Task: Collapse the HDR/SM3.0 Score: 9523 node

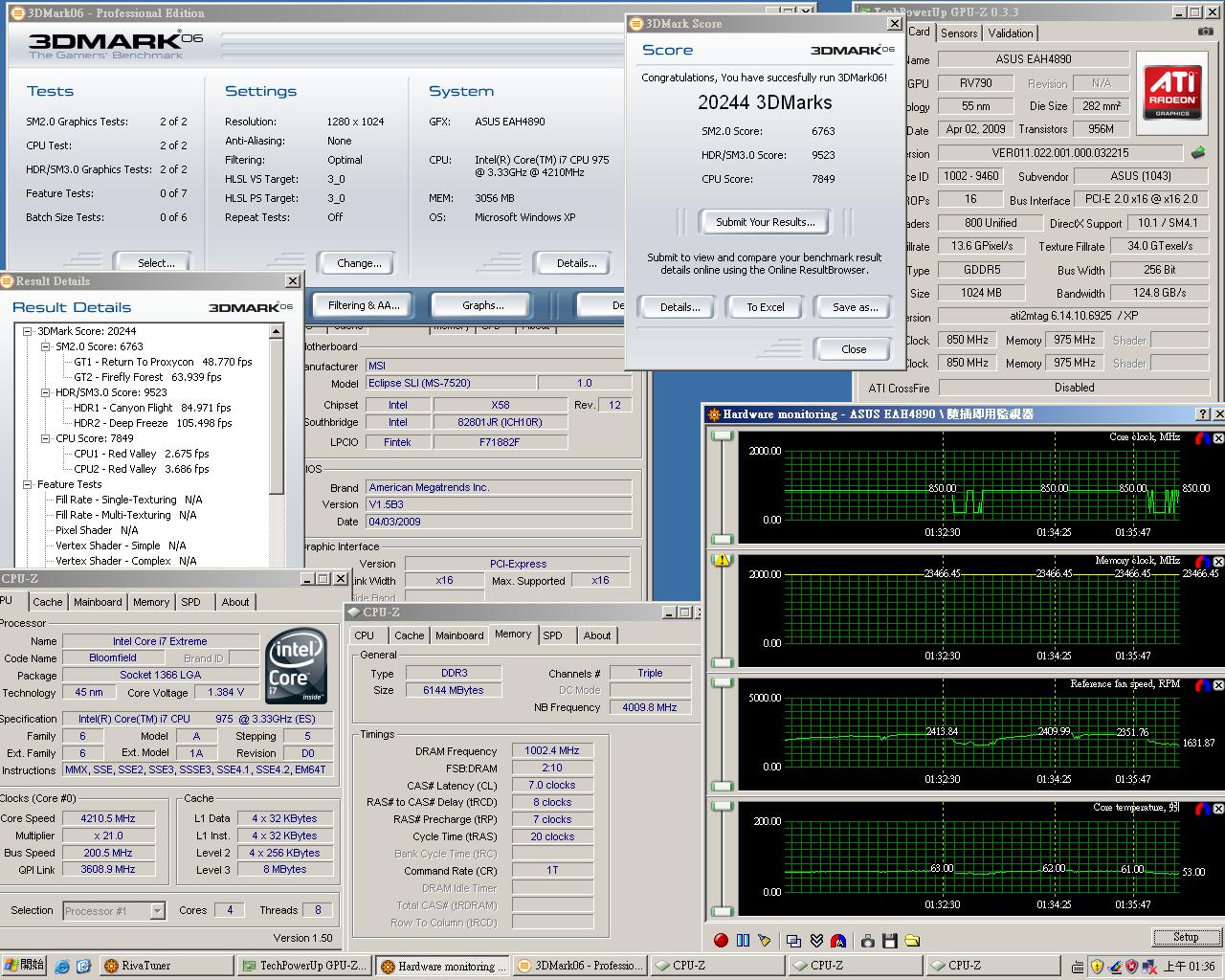Action: point(45,392)
